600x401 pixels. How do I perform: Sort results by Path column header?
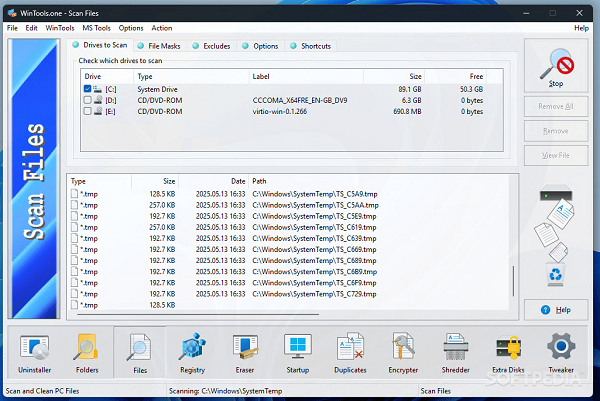pos(379,181)
